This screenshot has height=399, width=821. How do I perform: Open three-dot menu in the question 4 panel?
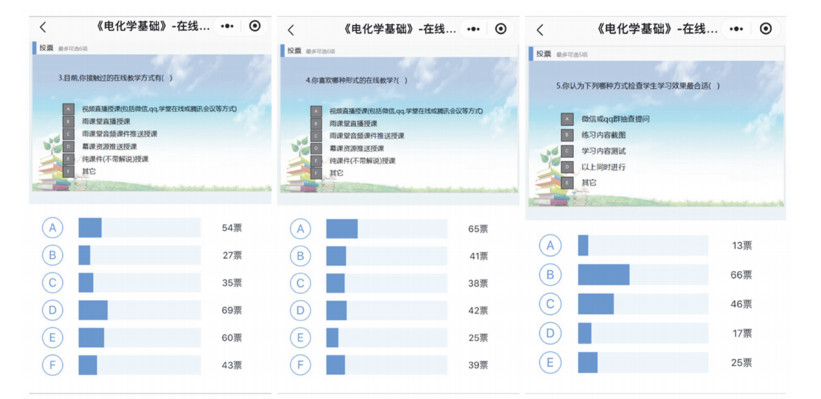474,29
